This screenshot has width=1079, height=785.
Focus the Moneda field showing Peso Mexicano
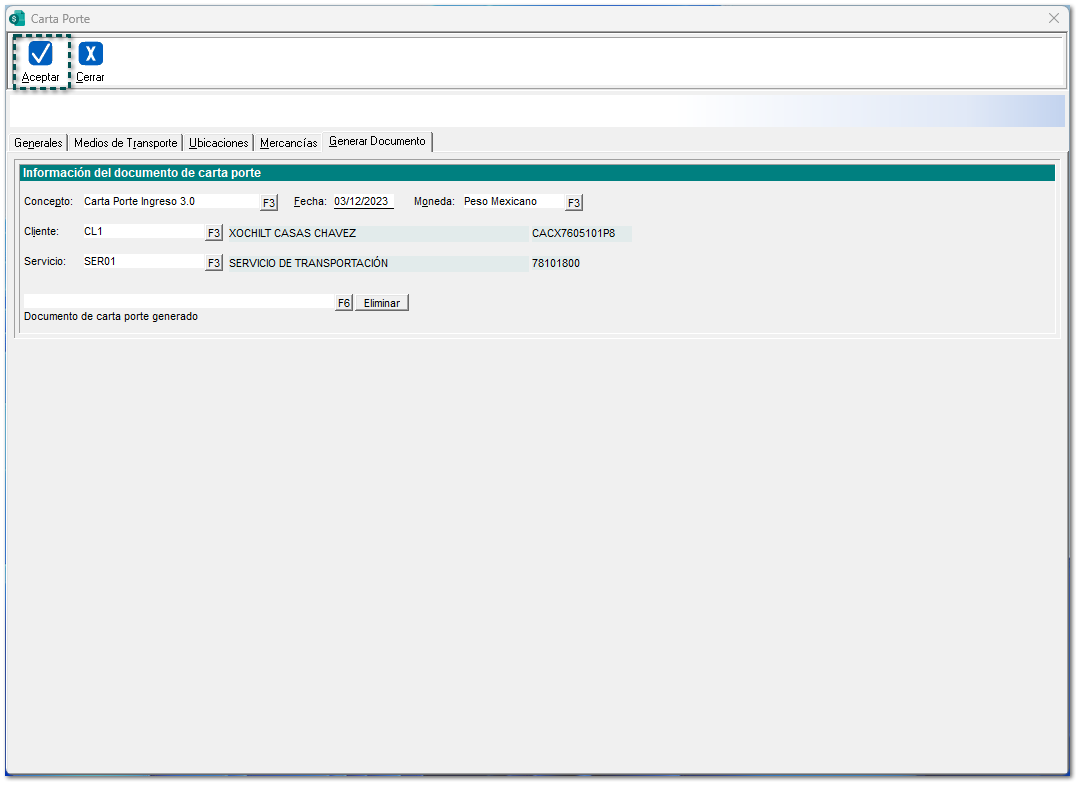pyautogui.click(x=510, y=202)
